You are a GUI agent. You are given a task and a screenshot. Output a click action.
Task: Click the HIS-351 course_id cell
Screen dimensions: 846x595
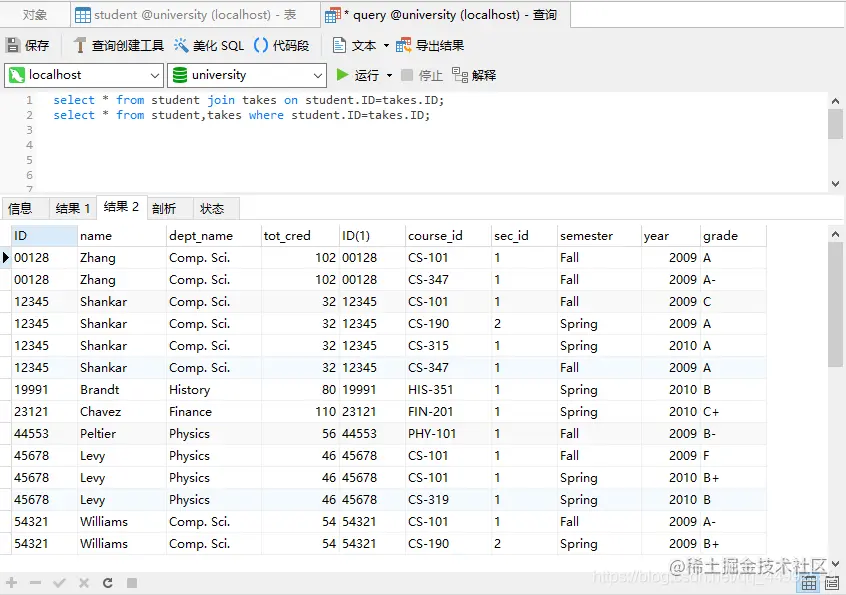448,389
